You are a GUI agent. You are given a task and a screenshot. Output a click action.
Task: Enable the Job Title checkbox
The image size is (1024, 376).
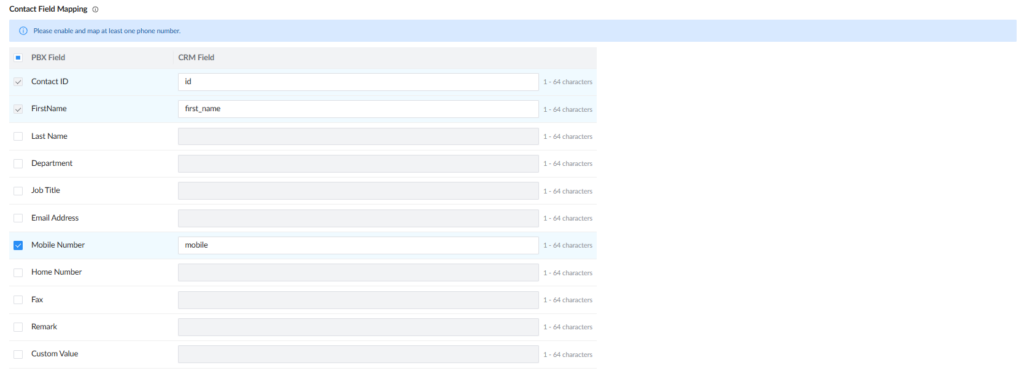click(x=18, y=191)
